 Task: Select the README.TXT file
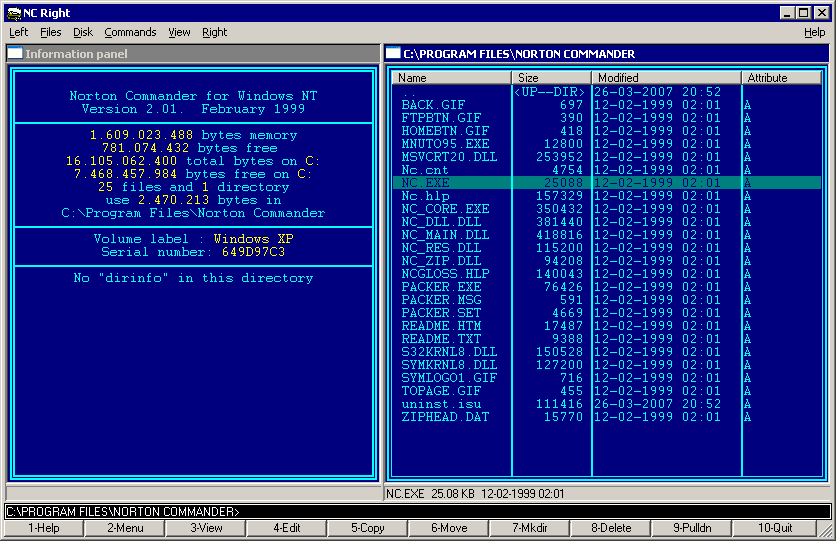pos(441,339)
